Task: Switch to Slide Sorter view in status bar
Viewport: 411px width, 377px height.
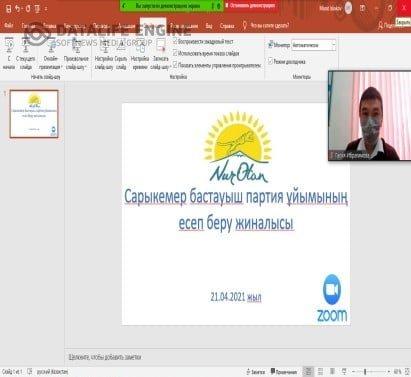Action: [x=320, y=371]
